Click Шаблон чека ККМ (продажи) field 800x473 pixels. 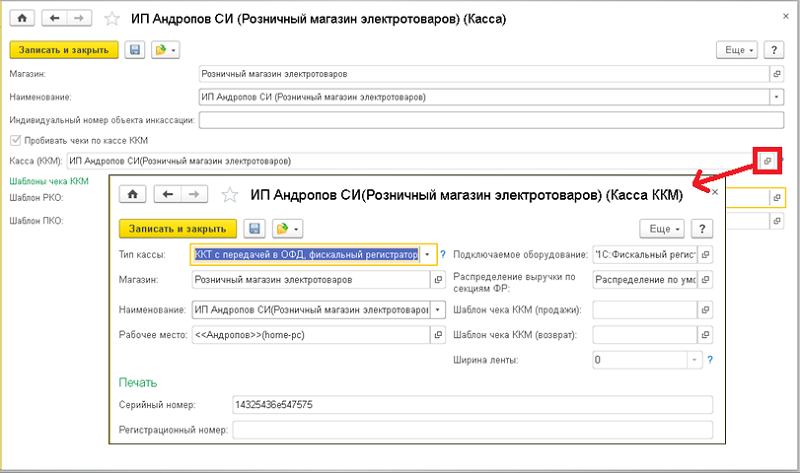pyautogui.click(x=645, y=310)
